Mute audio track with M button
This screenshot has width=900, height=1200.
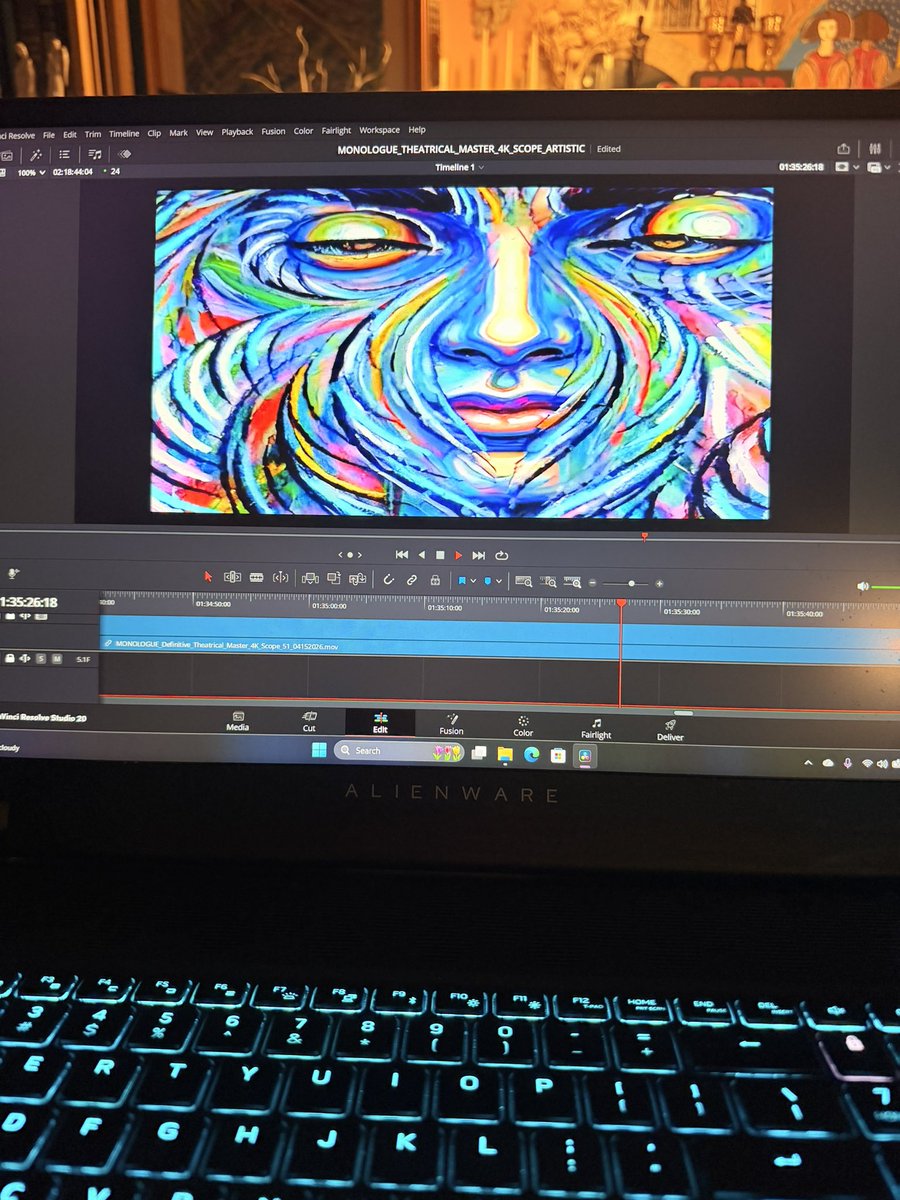57,658
